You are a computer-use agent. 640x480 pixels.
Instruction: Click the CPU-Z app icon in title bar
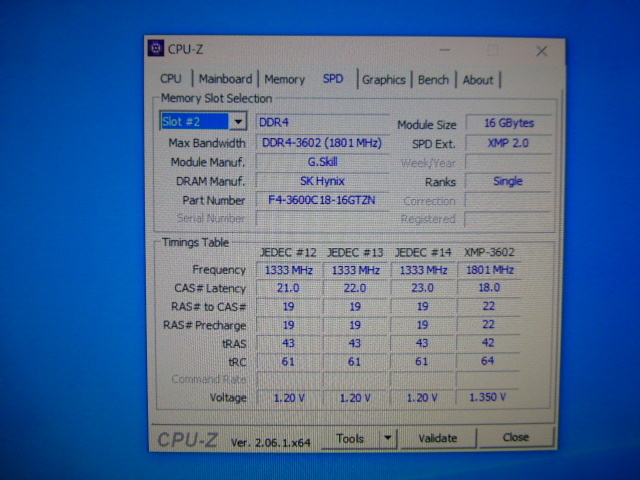click(156, 49)
